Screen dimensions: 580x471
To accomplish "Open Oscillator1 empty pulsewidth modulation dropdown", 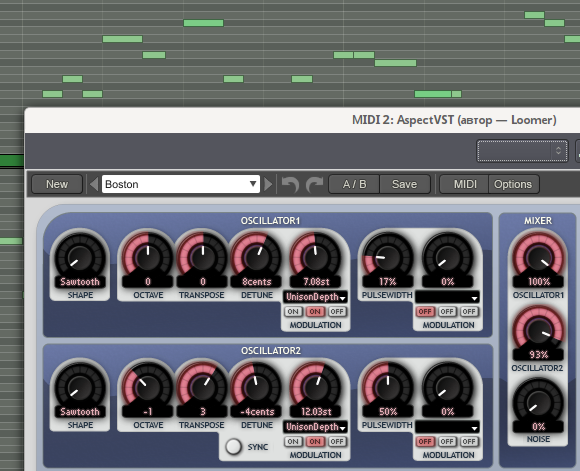I will [x=448, y=297].
